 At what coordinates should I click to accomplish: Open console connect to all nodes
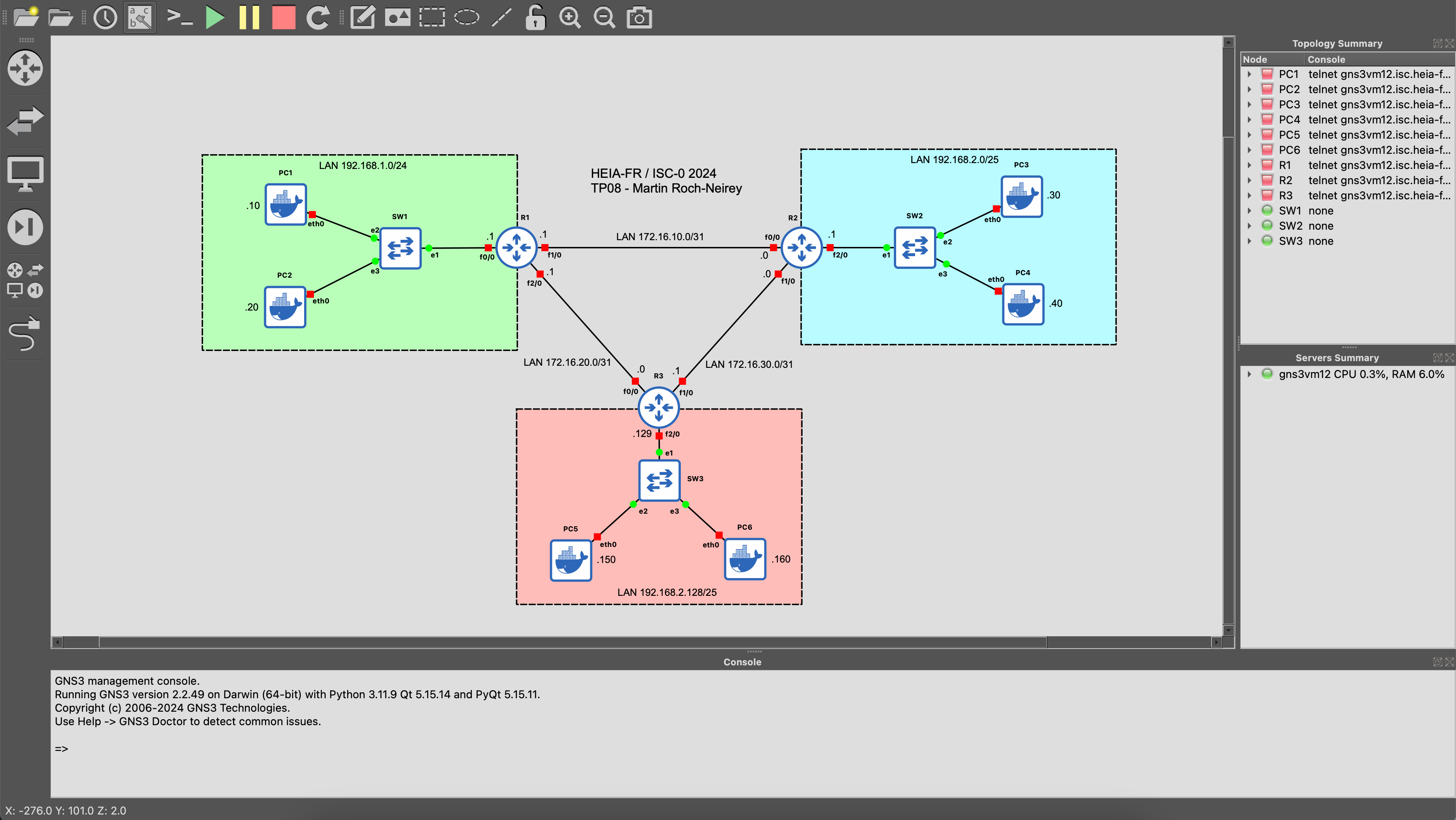tap(180, 17)
